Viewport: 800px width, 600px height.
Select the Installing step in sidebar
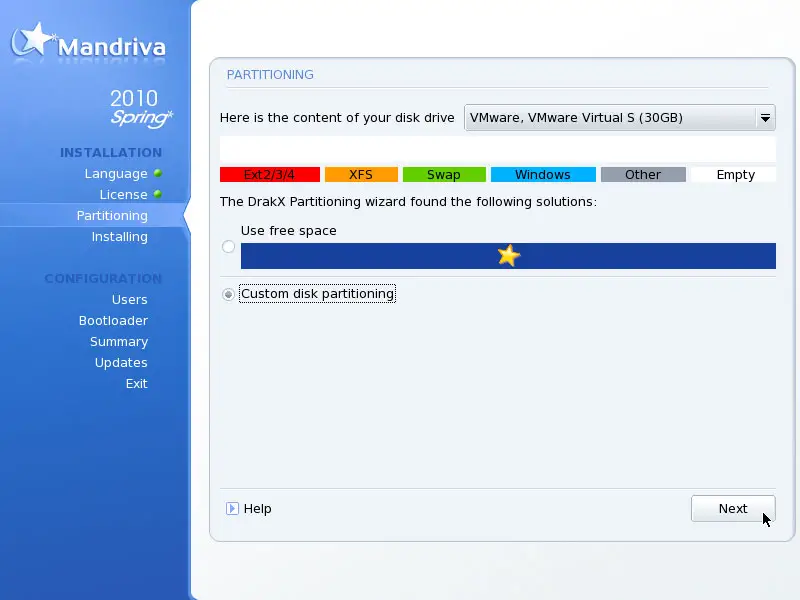(x=119, y=237)
